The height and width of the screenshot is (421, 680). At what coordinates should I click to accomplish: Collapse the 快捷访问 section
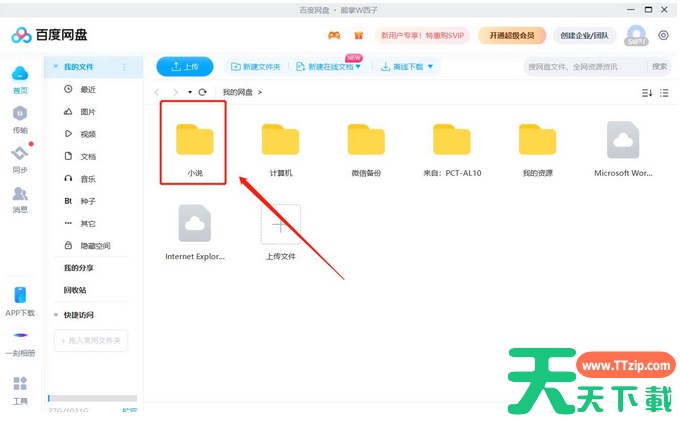tap(56, 315)
